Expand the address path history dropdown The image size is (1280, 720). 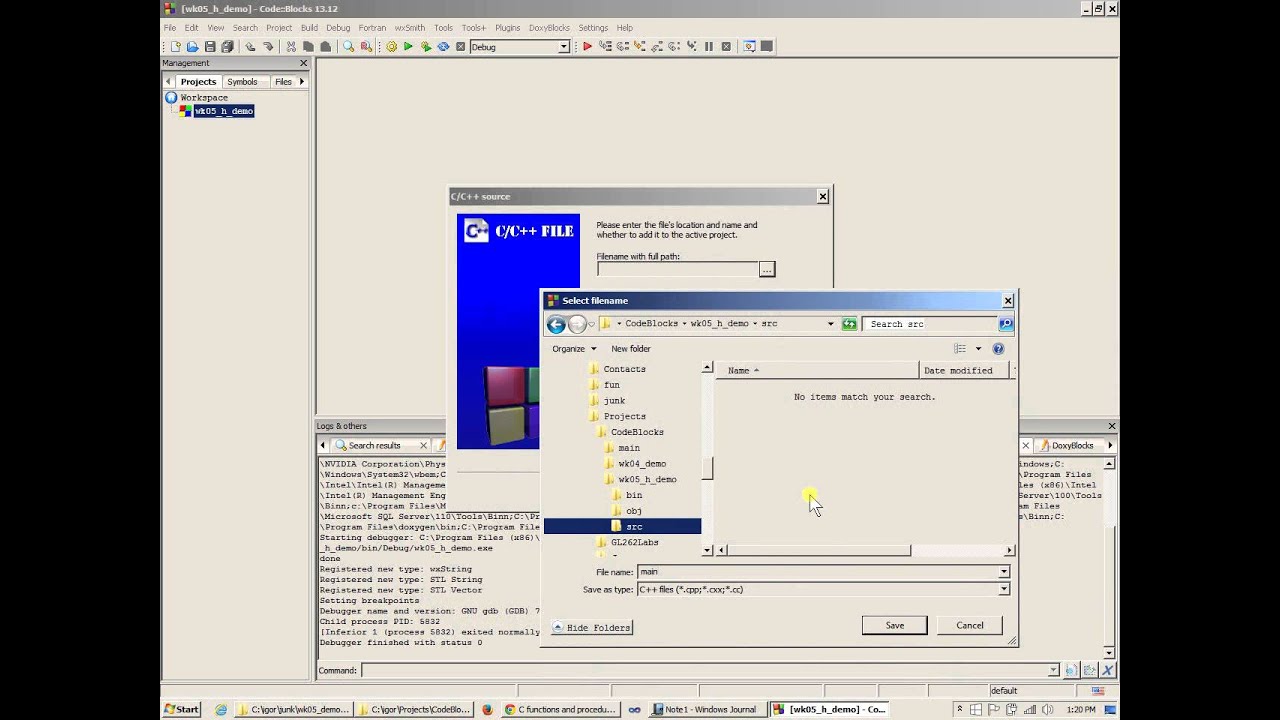(830, 324)
